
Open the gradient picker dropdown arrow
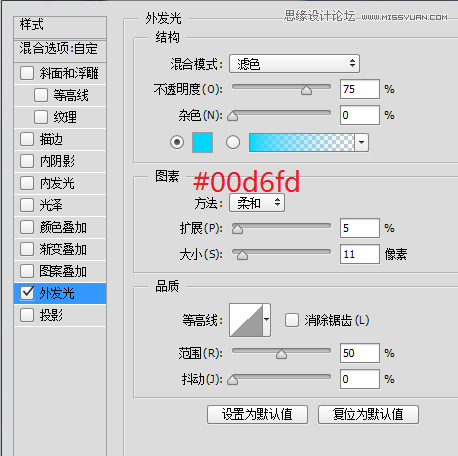coord(362,143)
